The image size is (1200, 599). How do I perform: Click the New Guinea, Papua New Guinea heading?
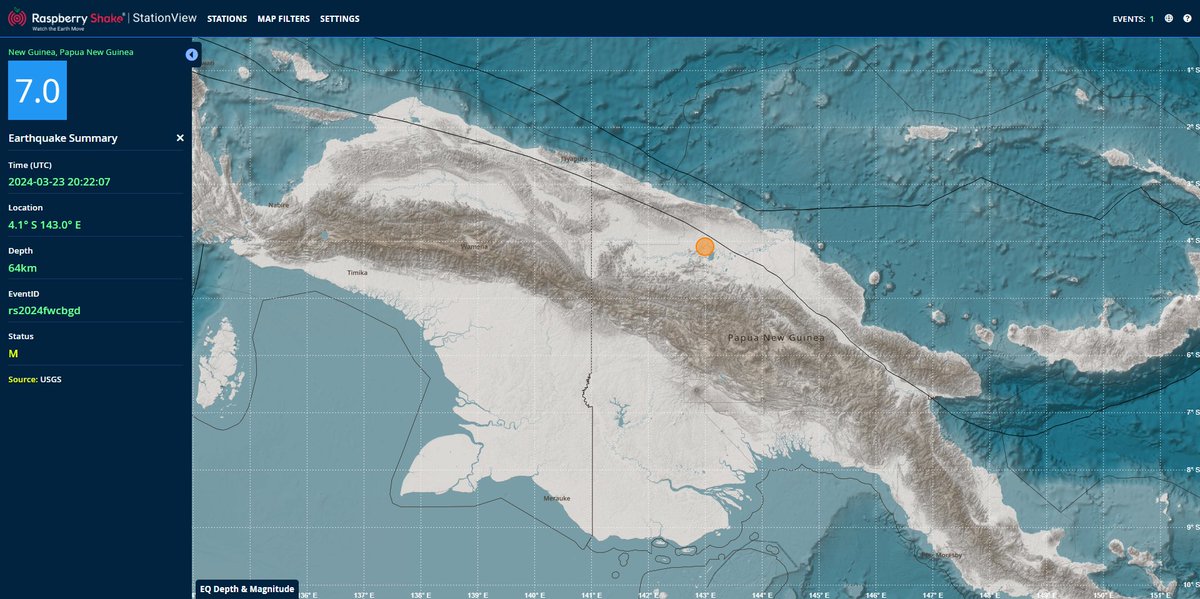pos(70,51)
